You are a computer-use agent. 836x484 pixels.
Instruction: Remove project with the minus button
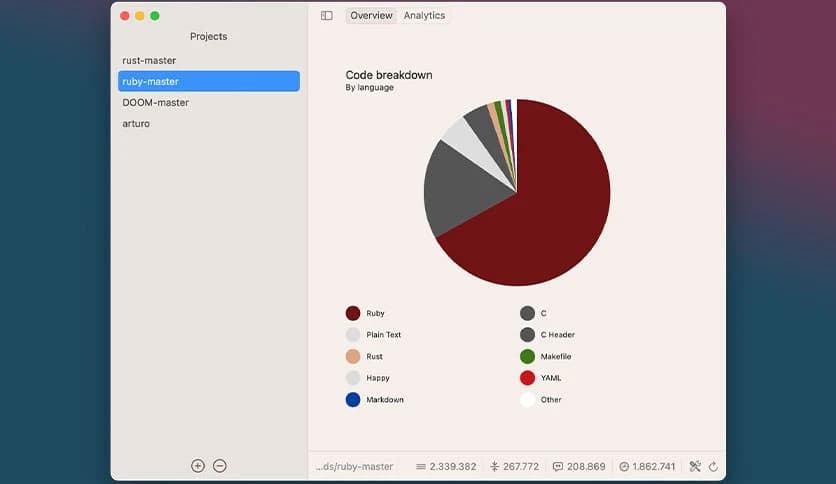click(x=220, y=466)
